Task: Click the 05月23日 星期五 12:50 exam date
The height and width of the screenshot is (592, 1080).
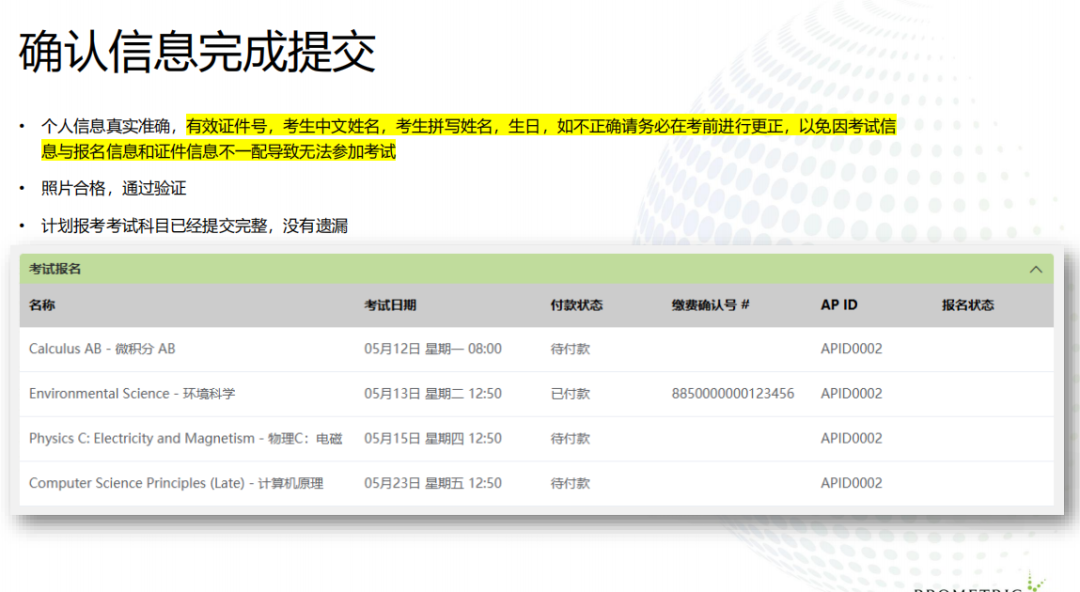Action: pos(432,483)
